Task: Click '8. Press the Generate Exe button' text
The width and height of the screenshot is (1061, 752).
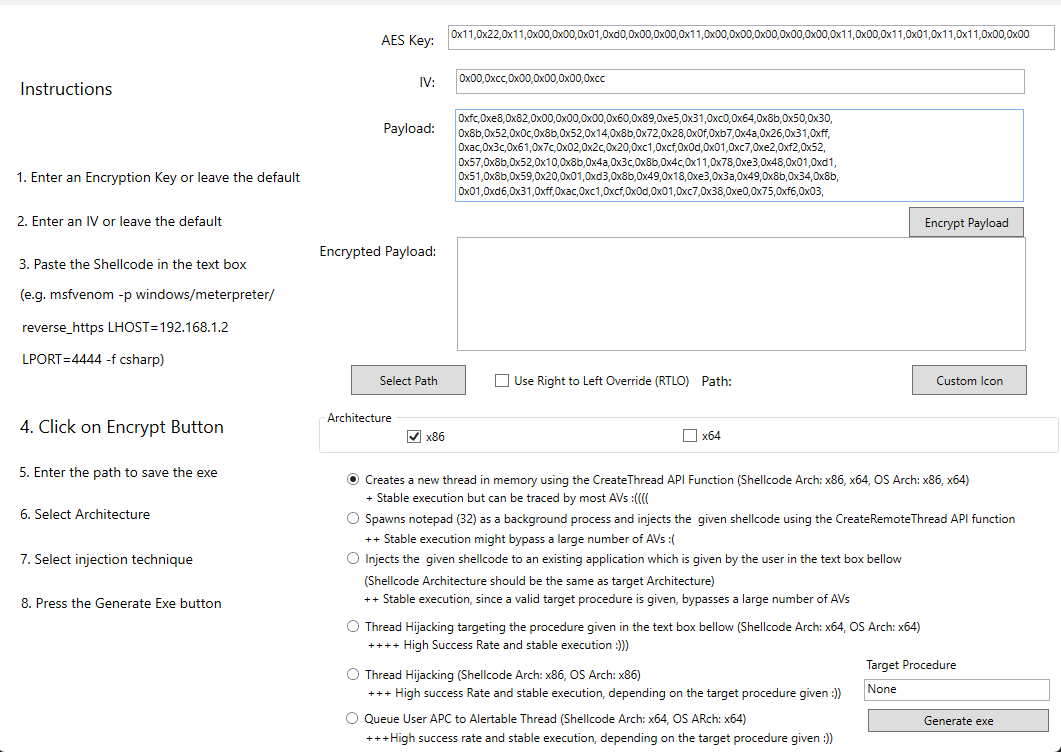Action: [121, 603]
